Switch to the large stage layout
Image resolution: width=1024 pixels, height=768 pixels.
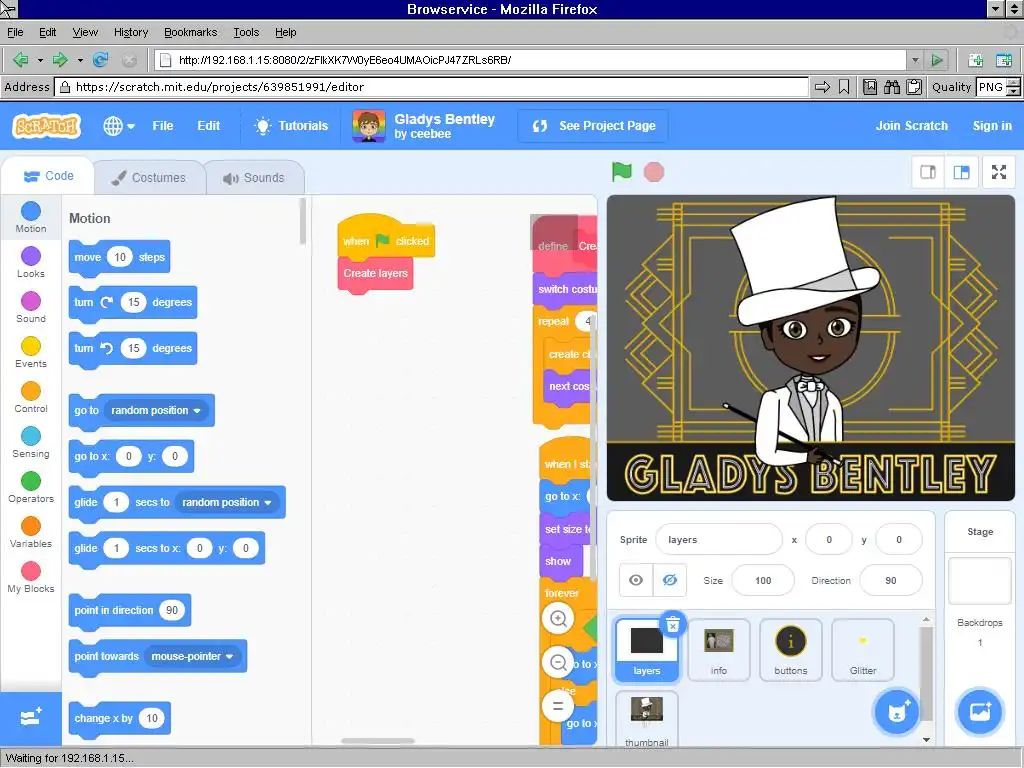(x=961, y=172)
